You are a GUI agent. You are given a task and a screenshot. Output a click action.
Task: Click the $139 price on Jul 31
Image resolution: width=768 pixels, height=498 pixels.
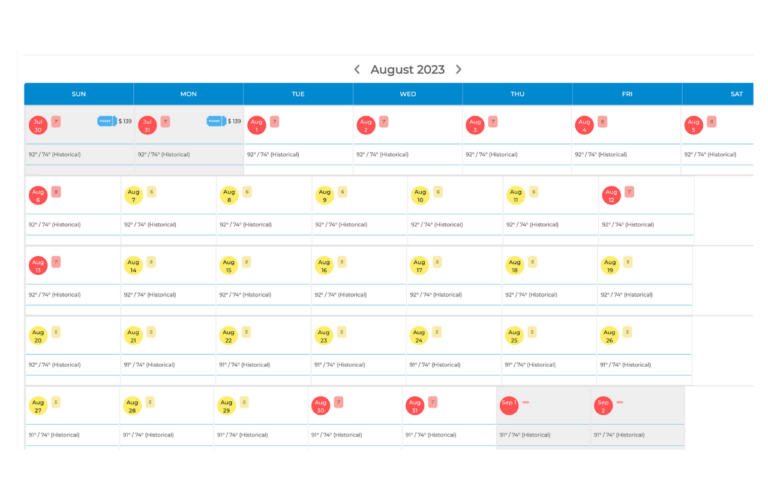point(235,121)
